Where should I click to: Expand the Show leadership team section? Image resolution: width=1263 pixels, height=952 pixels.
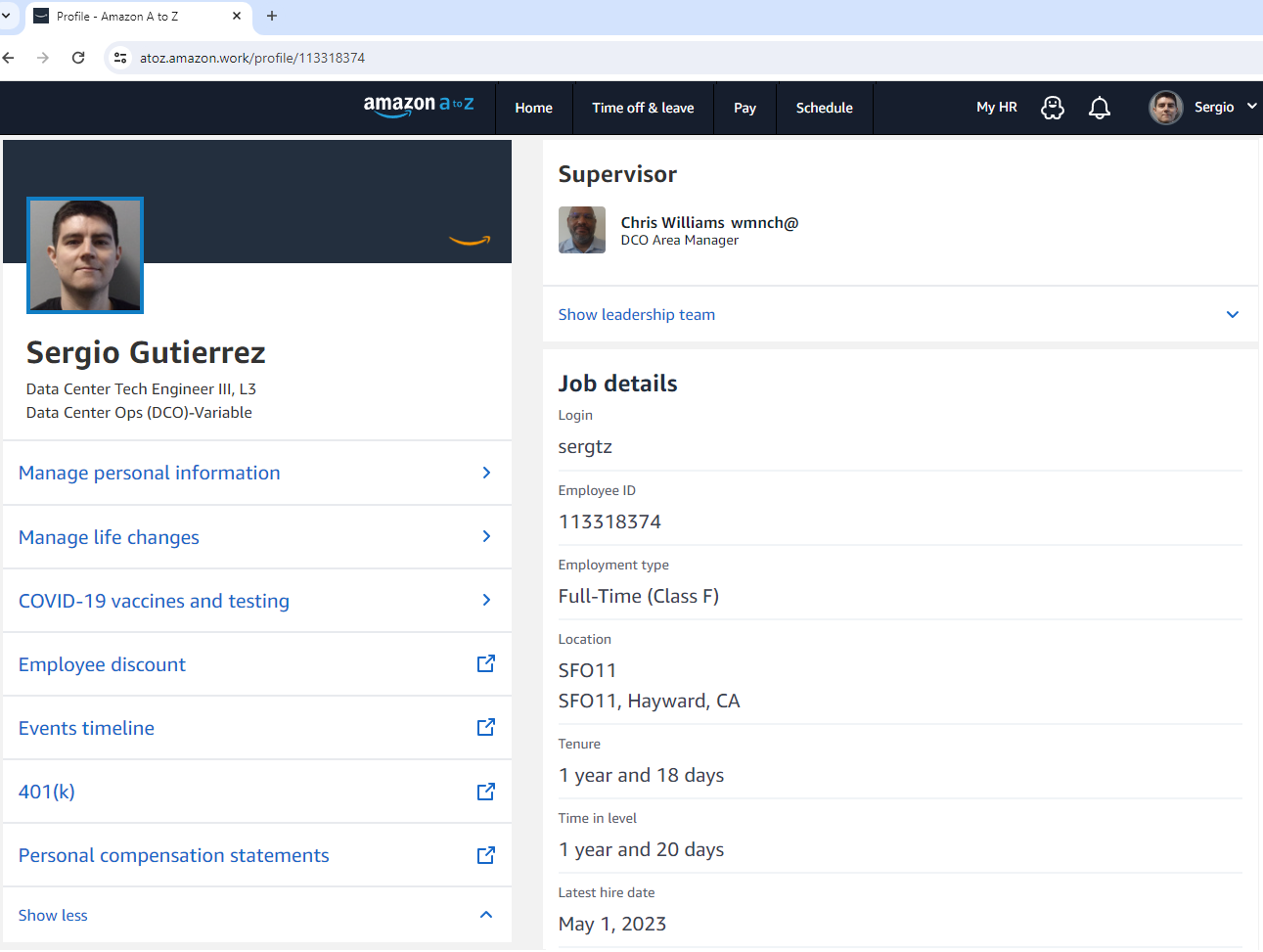tap(636, 314)
